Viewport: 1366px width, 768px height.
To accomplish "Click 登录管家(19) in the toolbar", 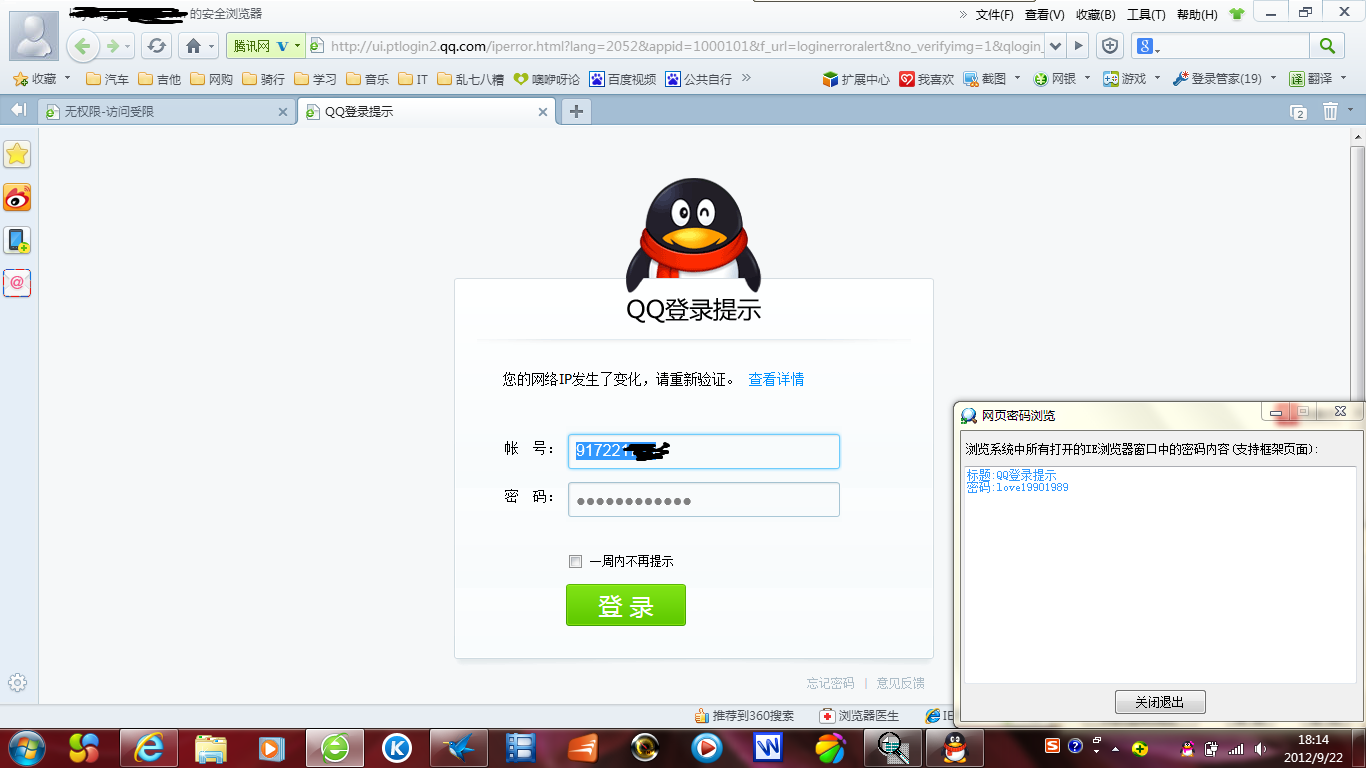I will (x=1216, y=79).
